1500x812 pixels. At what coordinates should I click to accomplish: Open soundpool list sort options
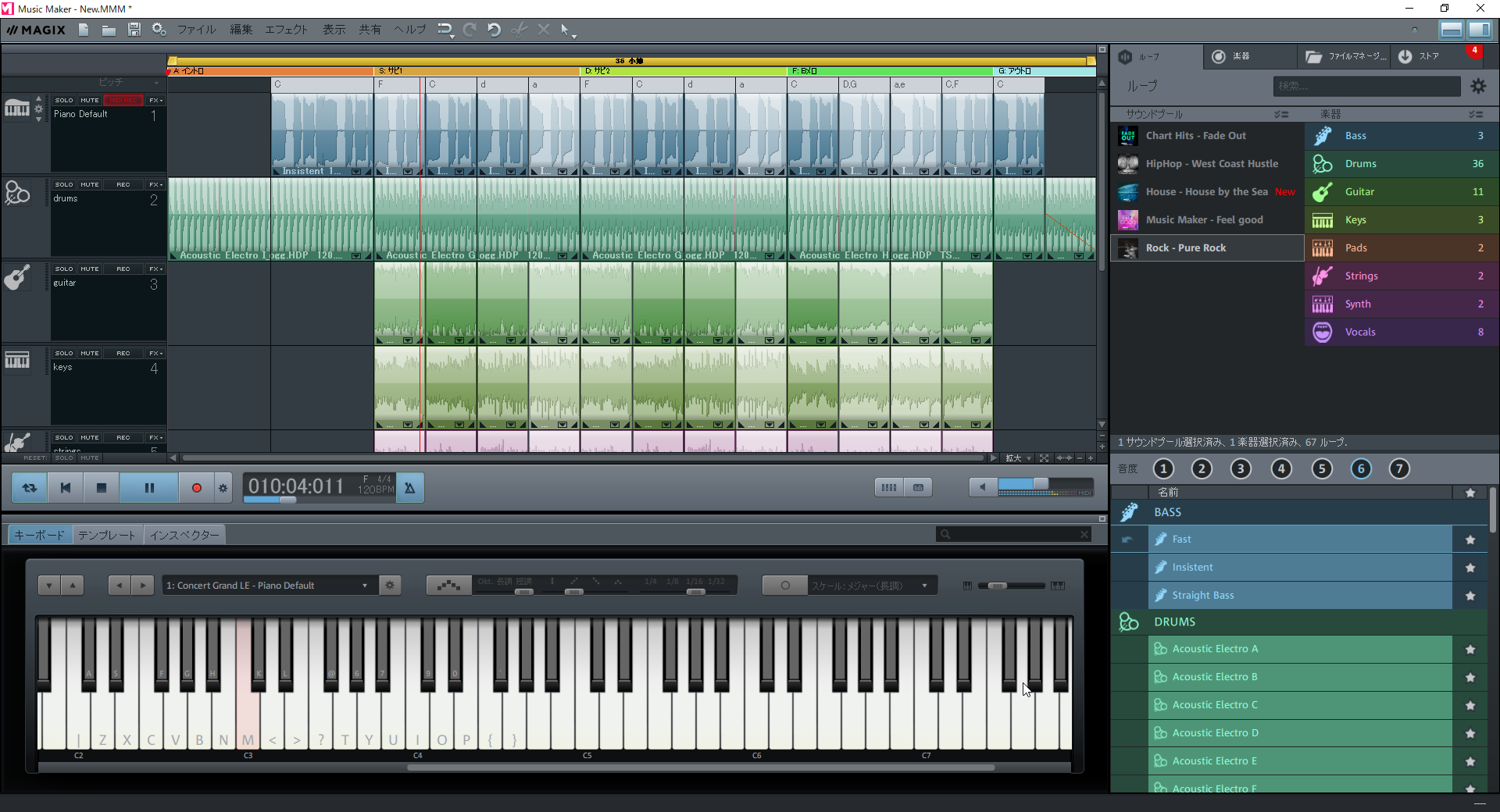(x=1281, y=114)
